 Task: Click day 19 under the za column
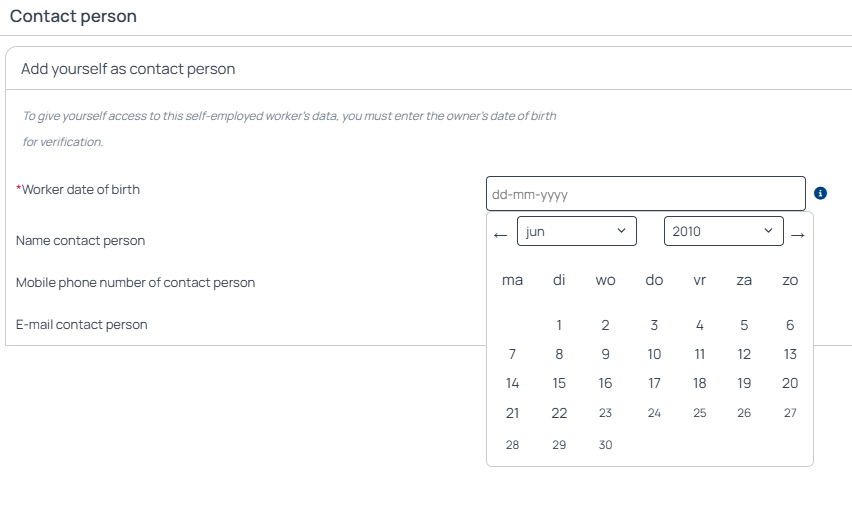coord(744,383)
